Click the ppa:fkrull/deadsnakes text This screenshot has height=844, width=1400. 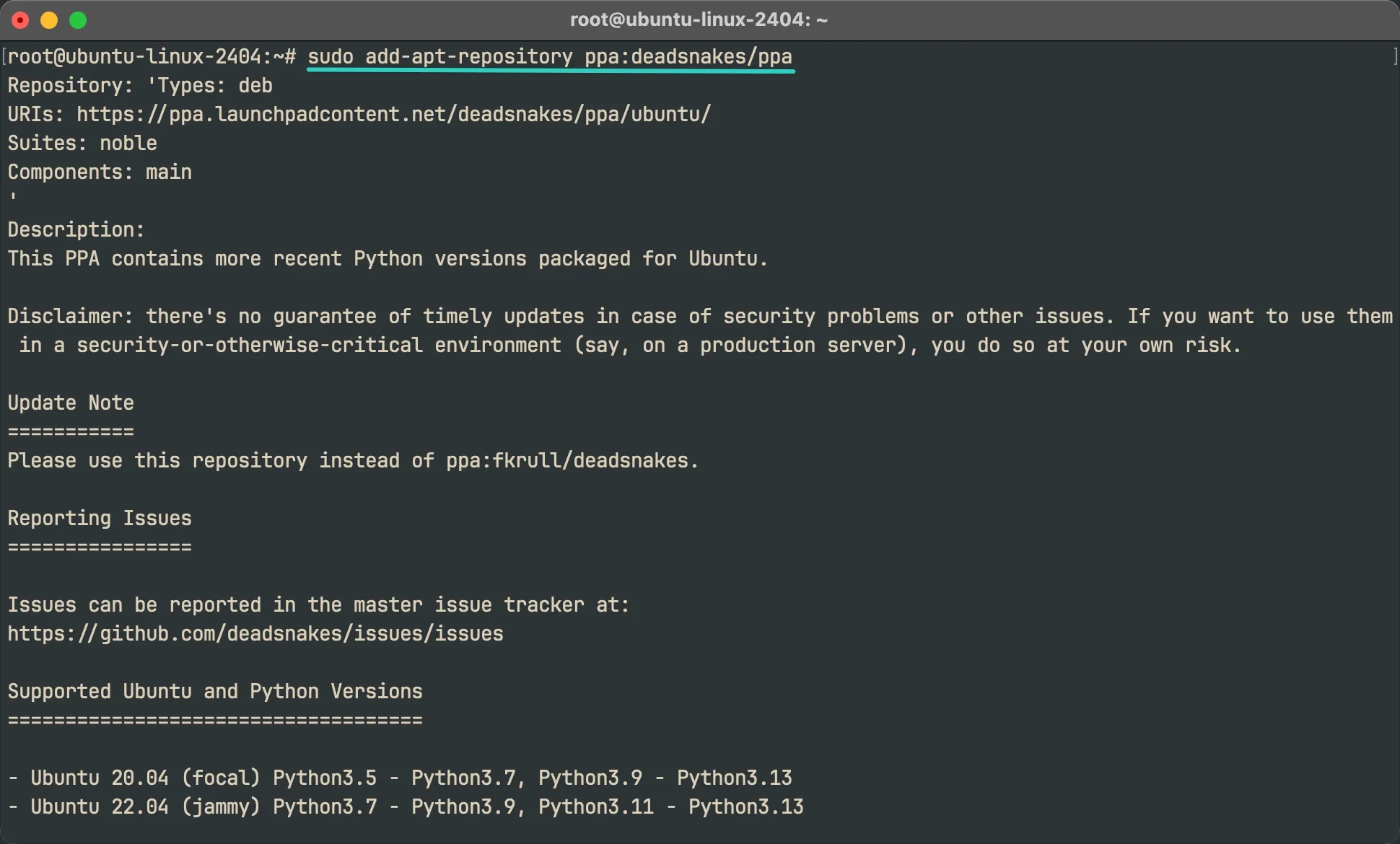[x=567, y=461]
